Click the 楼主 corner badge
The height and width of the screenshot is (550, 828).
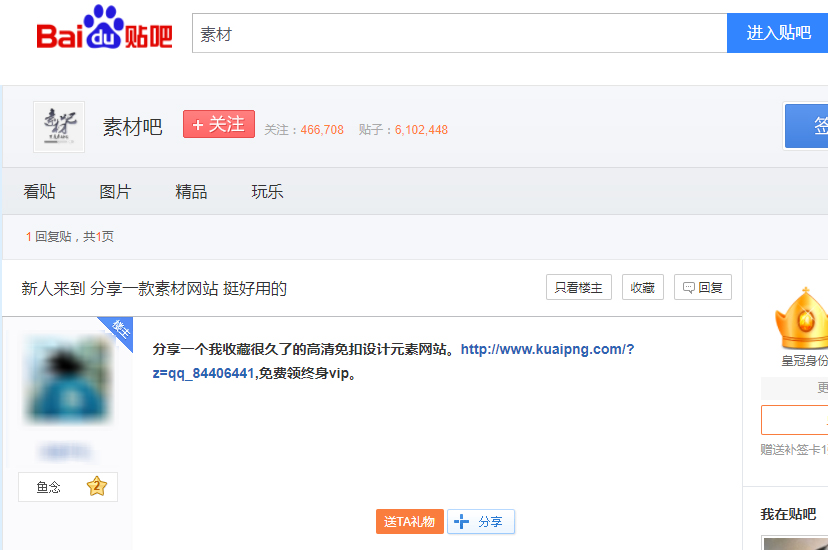tap(119, 329)
